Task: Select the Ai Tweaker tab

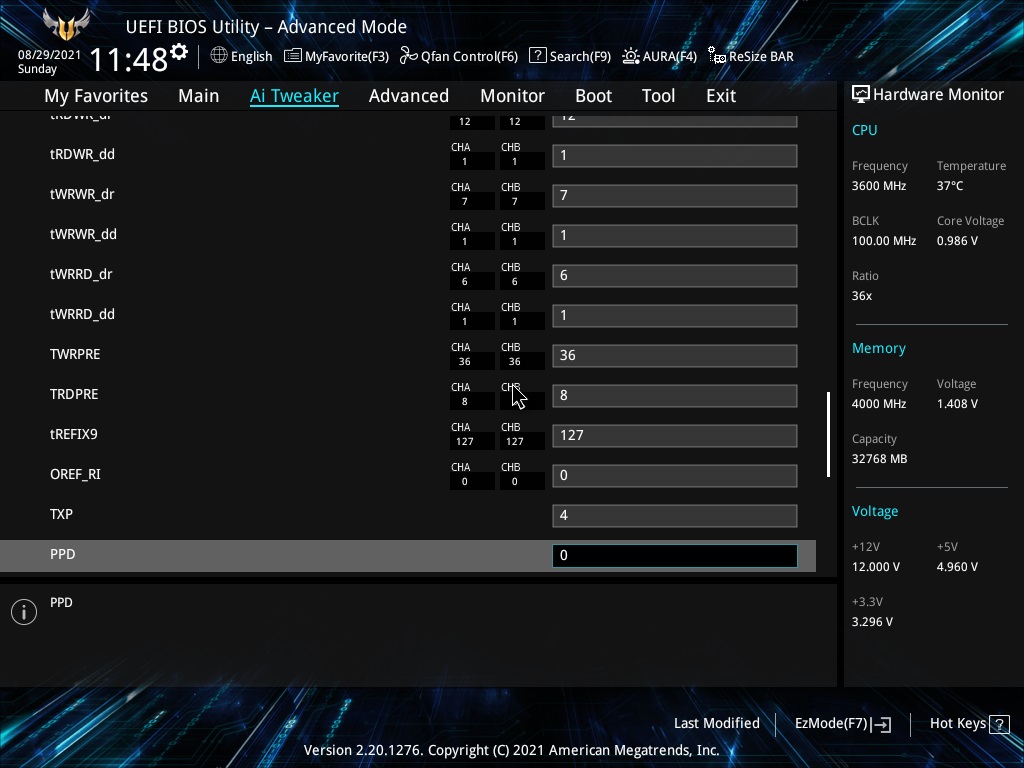Action: (x=294, y=96)
